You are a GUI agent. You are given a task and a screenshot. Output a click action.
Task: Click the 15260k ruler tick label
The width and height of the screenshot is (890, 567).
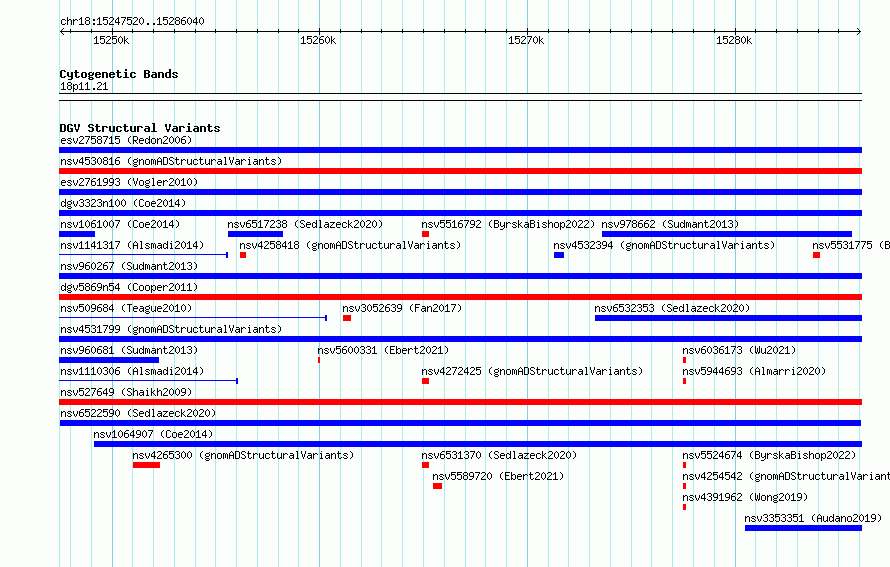pos(318,40)
